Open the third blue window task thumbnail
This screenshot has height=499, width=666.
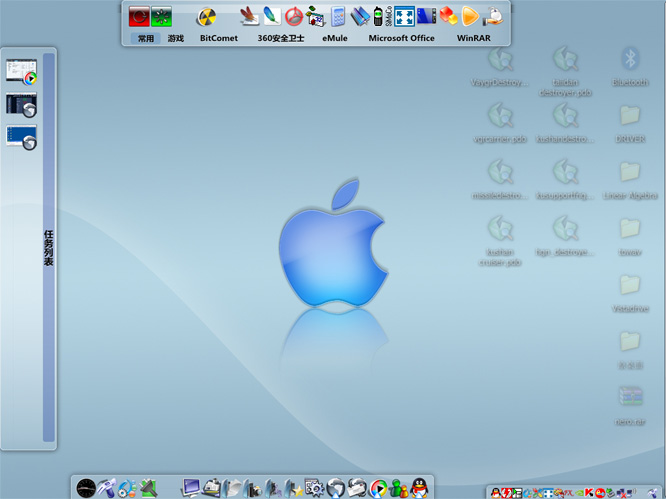(x=22, y=137)
